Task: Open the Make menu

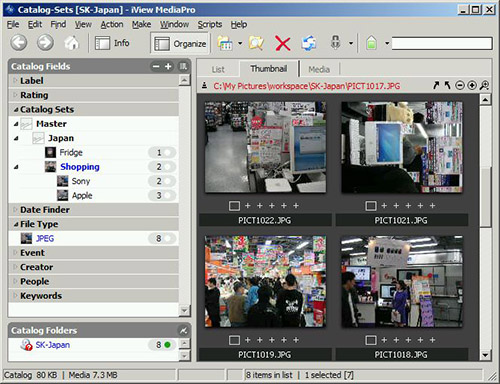Action: 141,24
